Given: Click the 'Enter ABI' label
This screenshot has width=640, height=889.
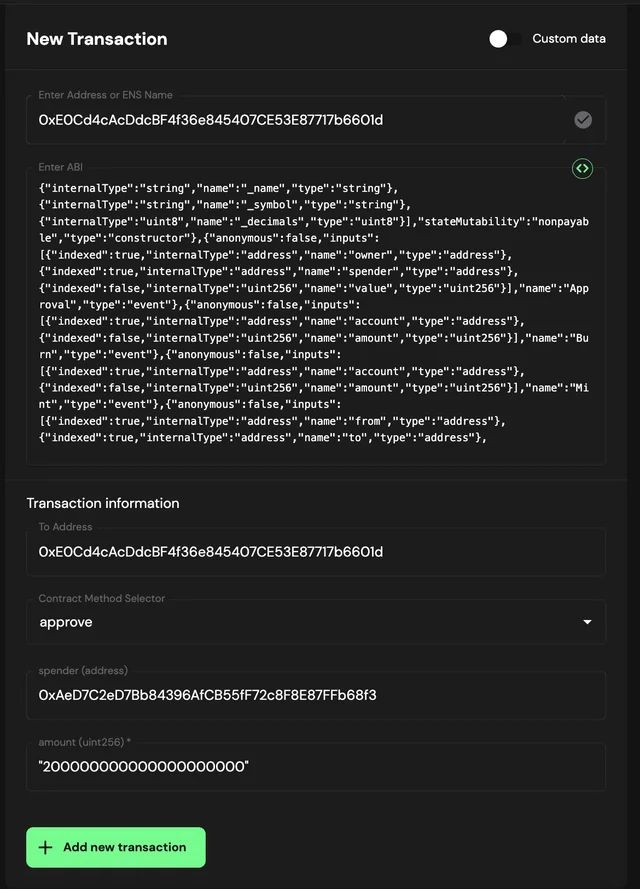Looking at the screenshot, I should 61,167.
